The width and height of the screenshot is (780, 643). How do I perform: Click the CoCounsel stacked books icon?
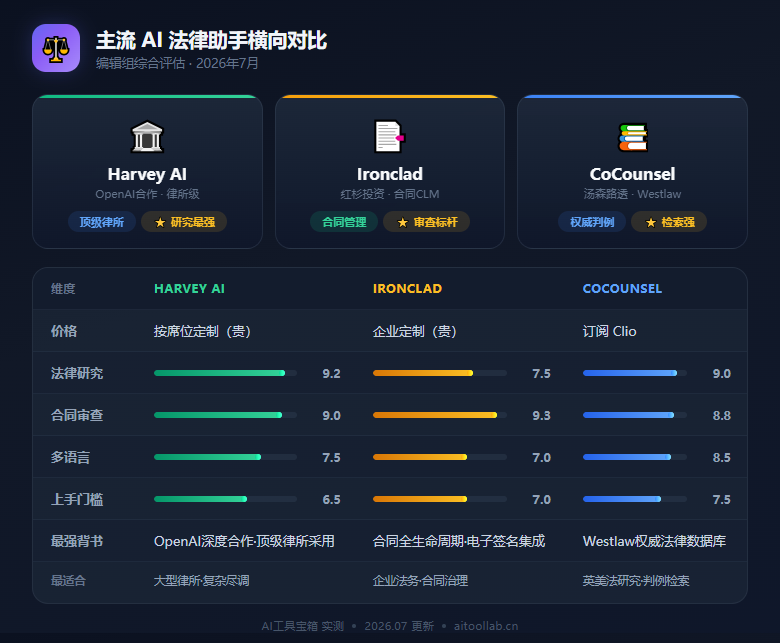click(632, 137)
